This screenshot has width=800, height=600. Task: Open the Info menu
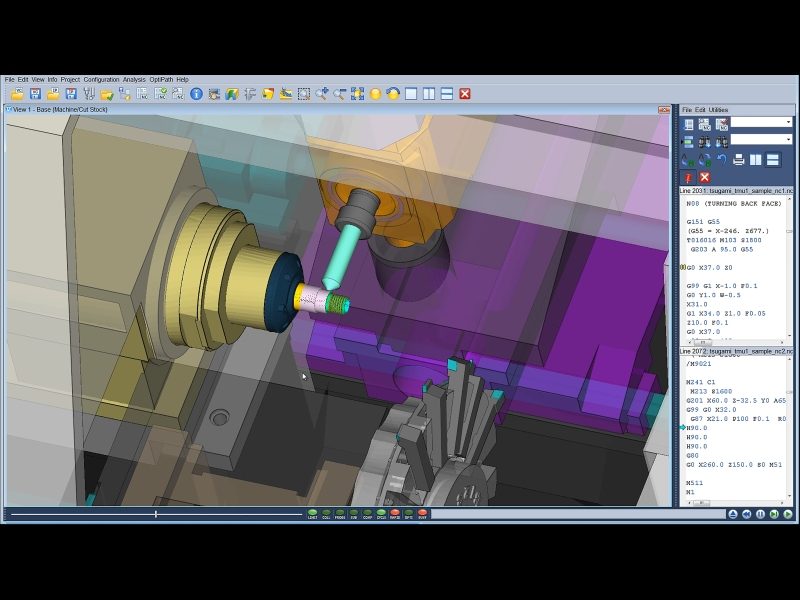[53, 80]
